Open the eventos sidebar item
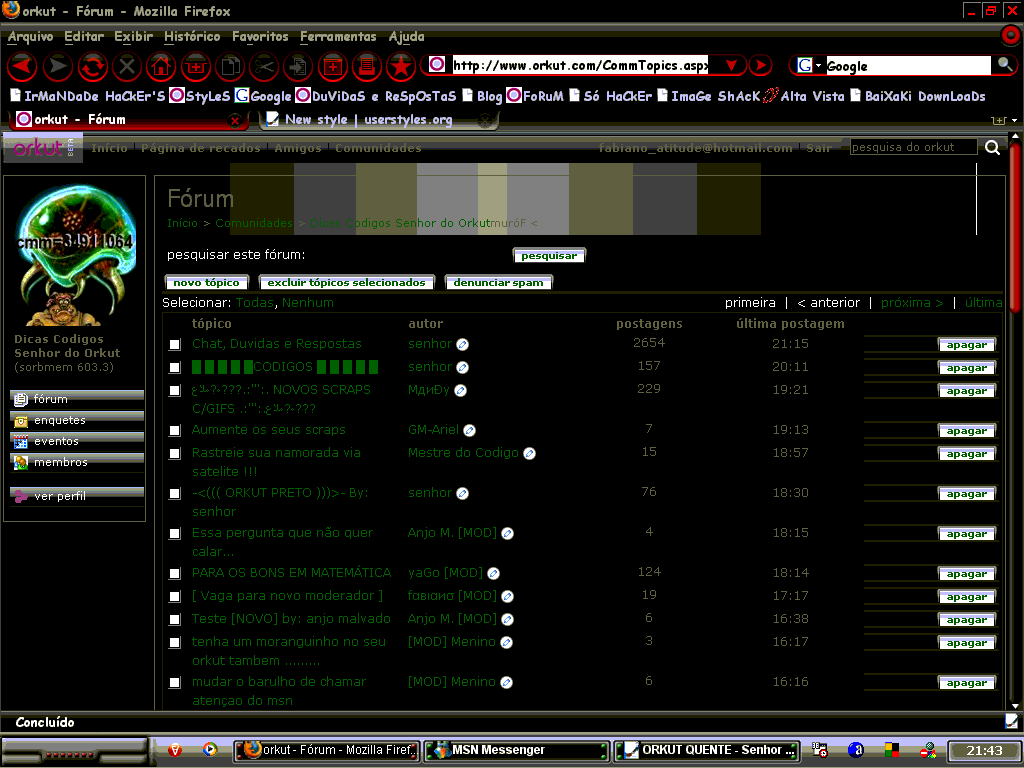The height and width of the screenshot is (768, 1024). [77, 441]
